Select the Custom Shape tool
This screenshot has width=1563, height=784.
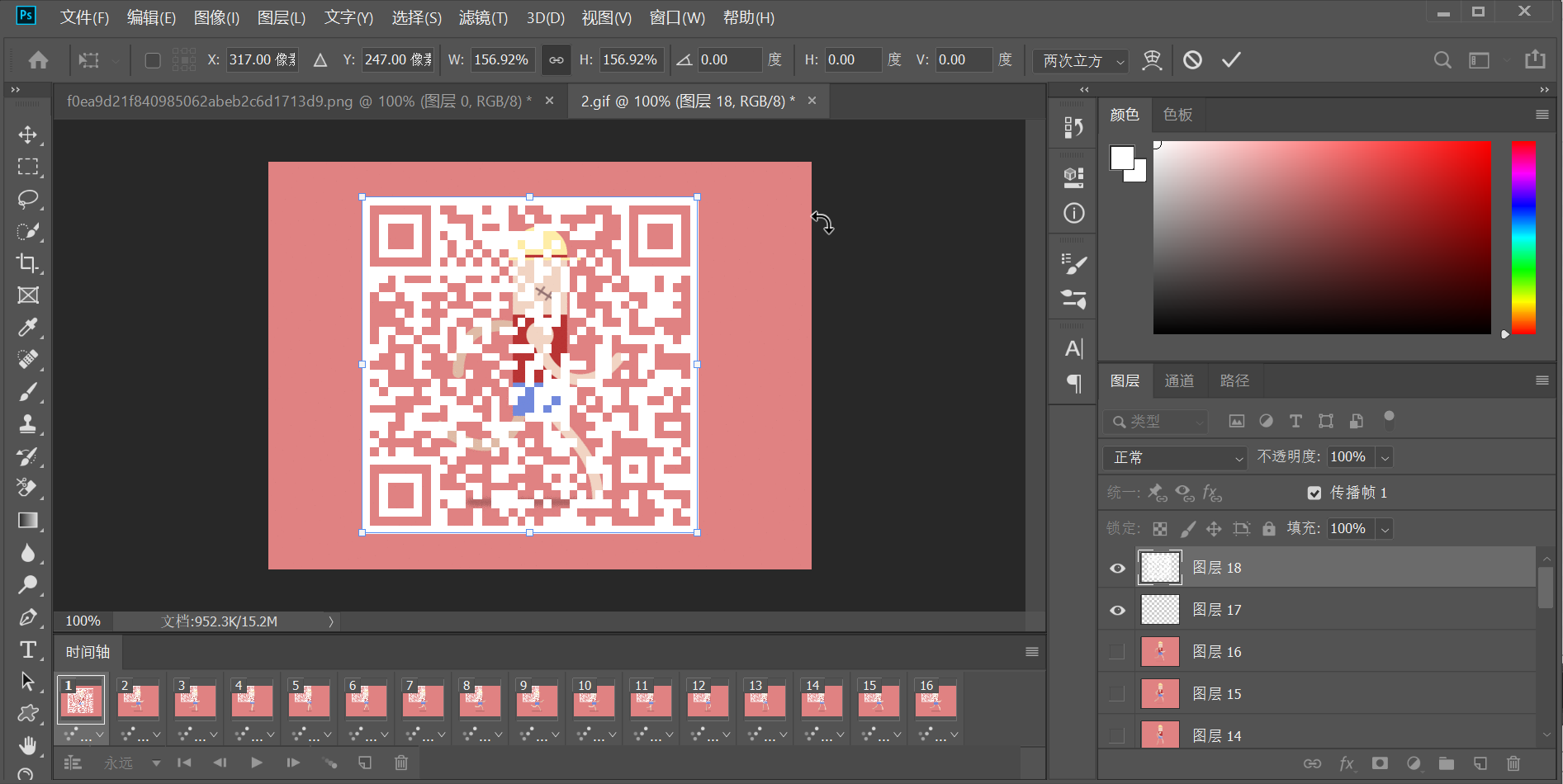click(28, 713)
